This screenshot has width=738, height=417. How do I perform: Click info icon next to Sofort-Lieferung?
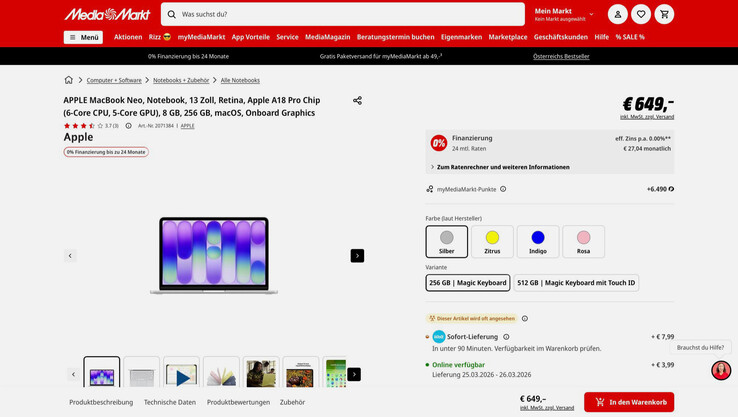506,337
